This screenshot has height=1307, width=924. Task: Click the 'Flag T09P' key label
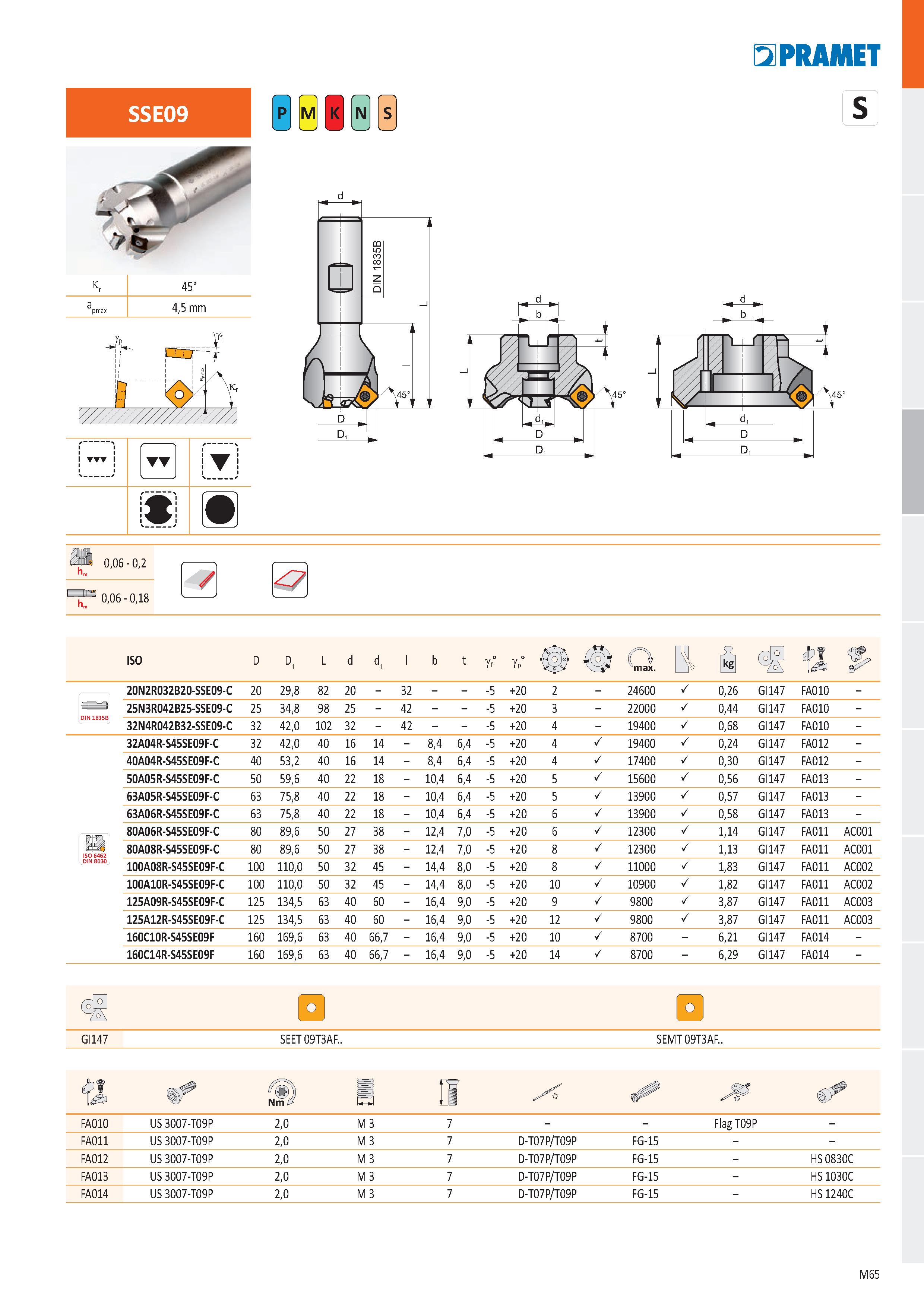(735, 1124)
